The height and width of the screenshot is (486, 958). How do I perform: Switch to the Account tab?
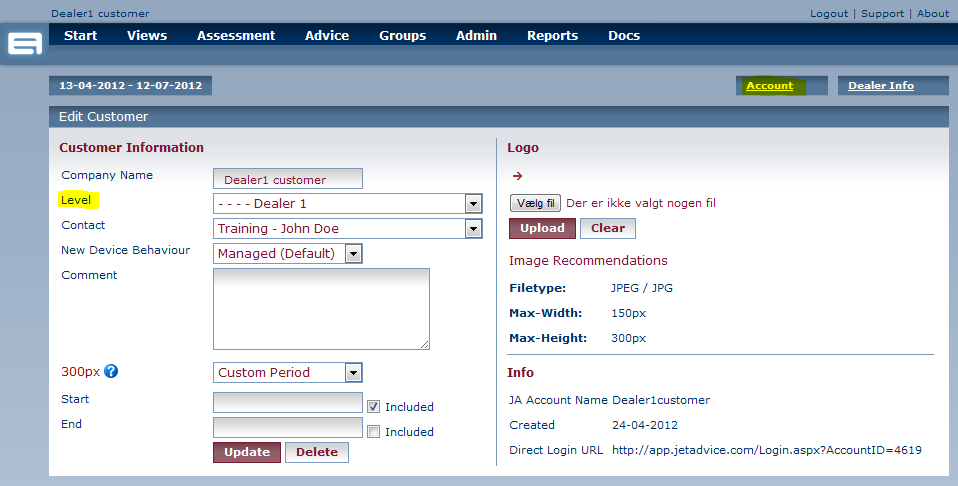click(769, 86)
